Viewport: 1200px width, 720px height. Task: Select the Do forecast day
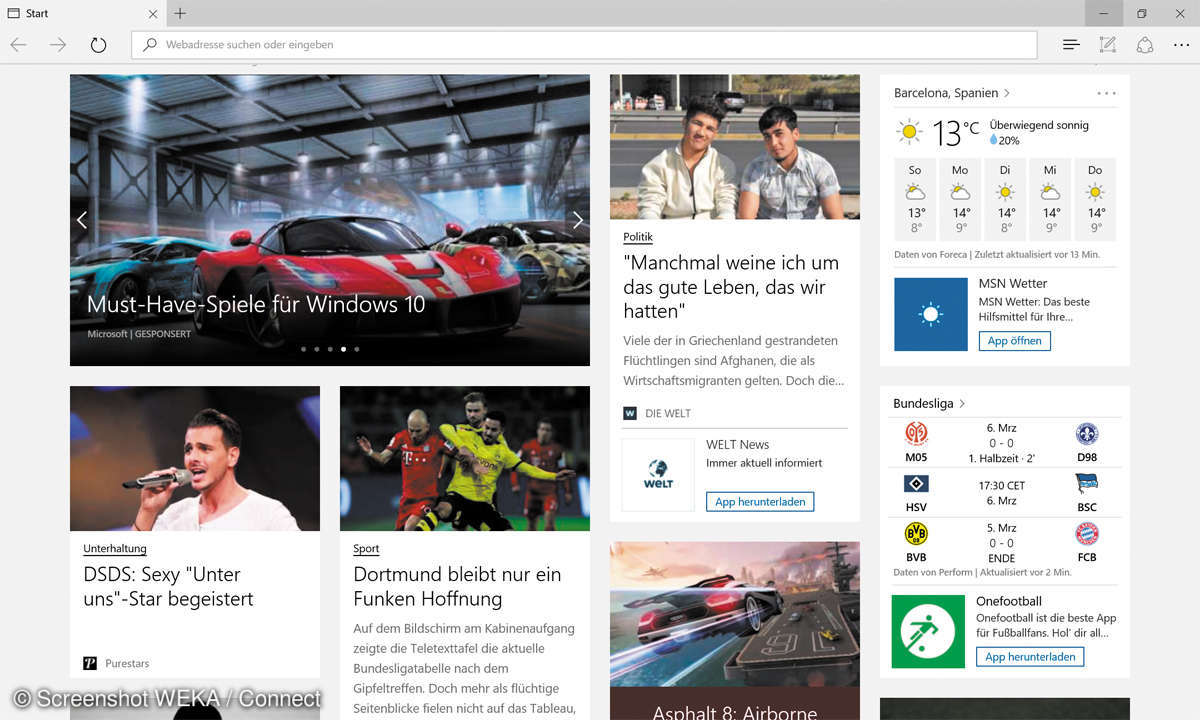pos(1095,199)
